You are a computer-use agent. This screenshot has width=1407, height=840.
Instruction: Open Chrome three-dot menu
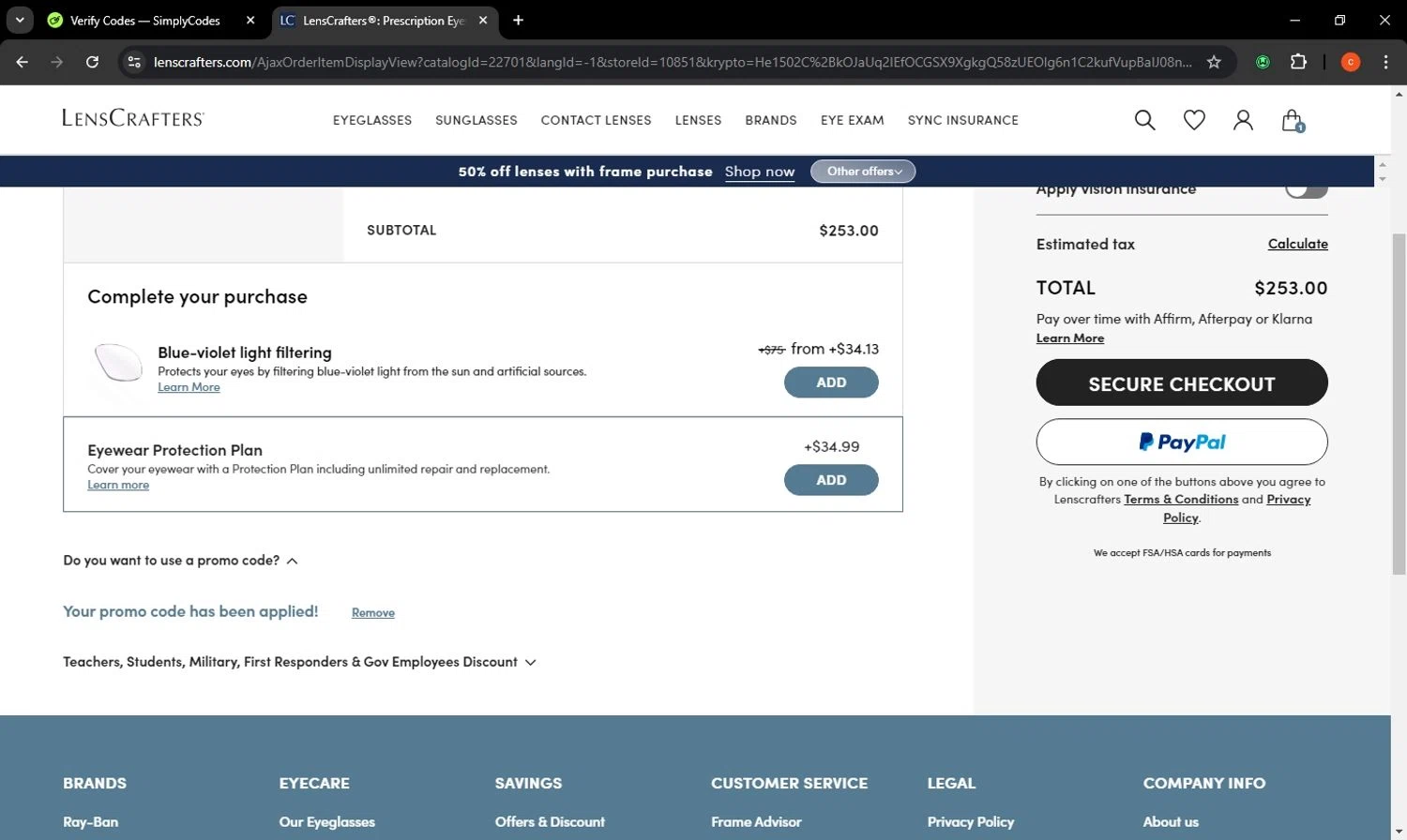[x=1385, y=62]
